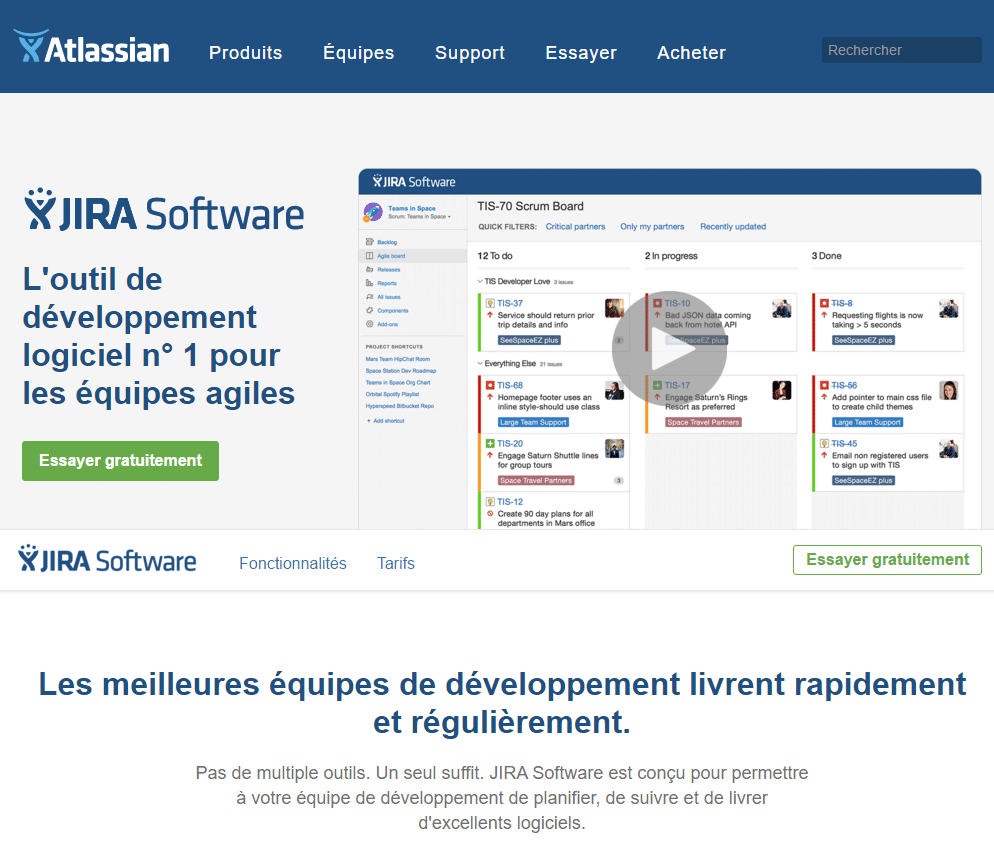Toggle the Only my partners quick filter

coord(652,227)
